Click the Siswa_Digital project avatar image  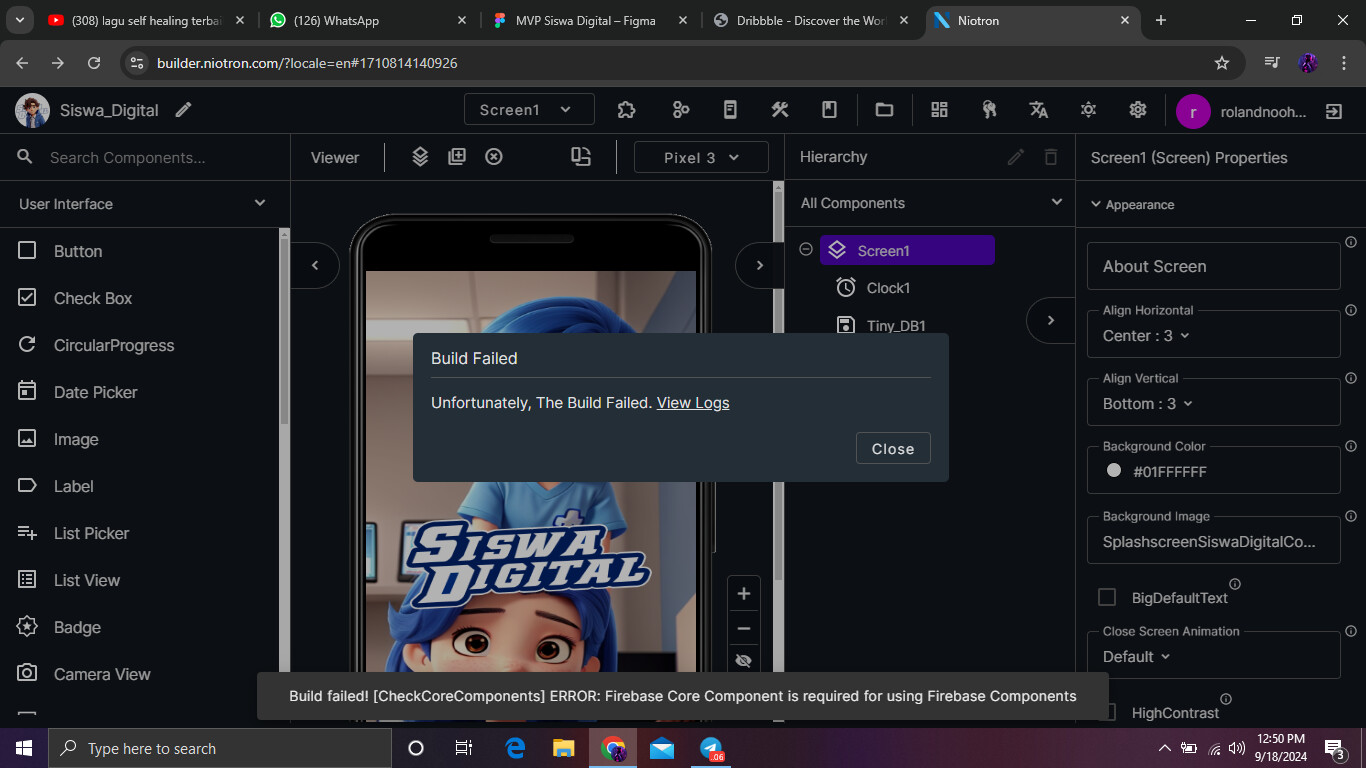(x=32, y=110)
